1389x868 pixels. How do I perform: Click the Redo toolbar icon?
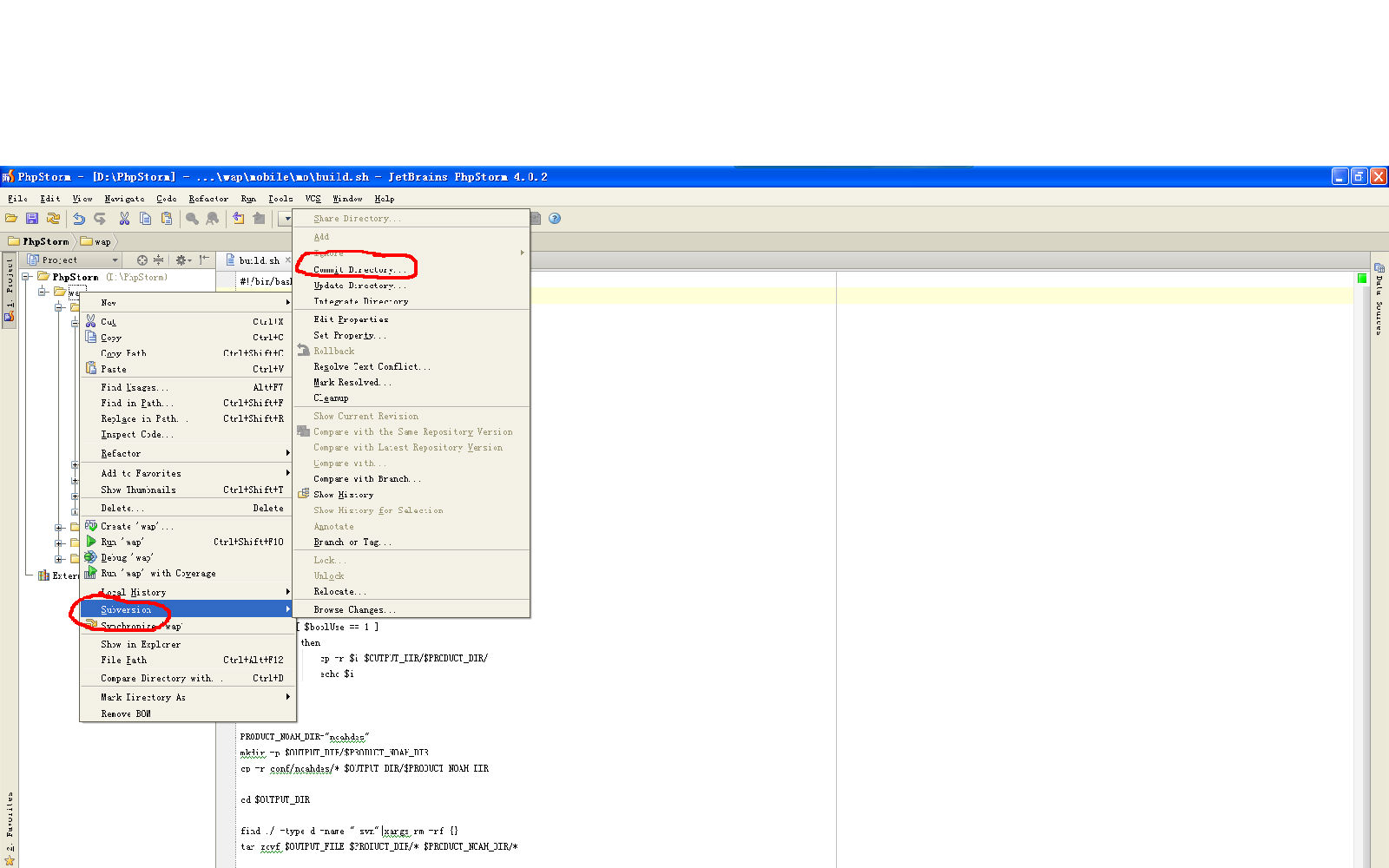click(100, 219)
